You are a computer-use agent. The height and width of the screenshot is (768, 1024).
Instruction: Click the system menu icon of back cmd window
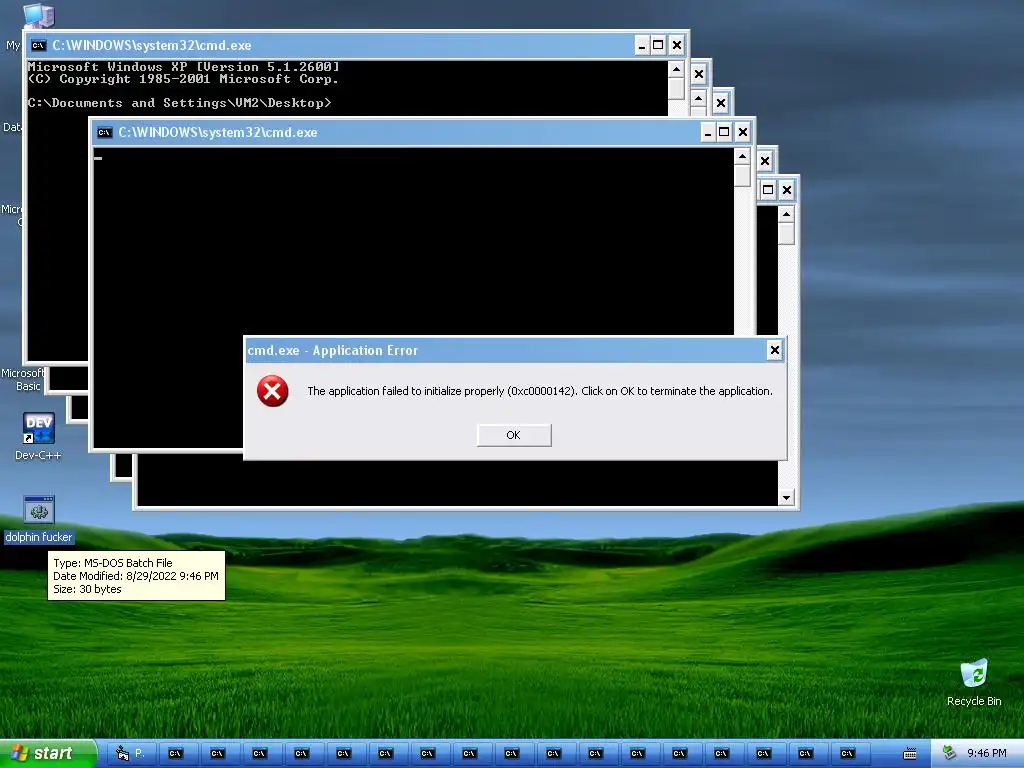[x=39, y=45]
